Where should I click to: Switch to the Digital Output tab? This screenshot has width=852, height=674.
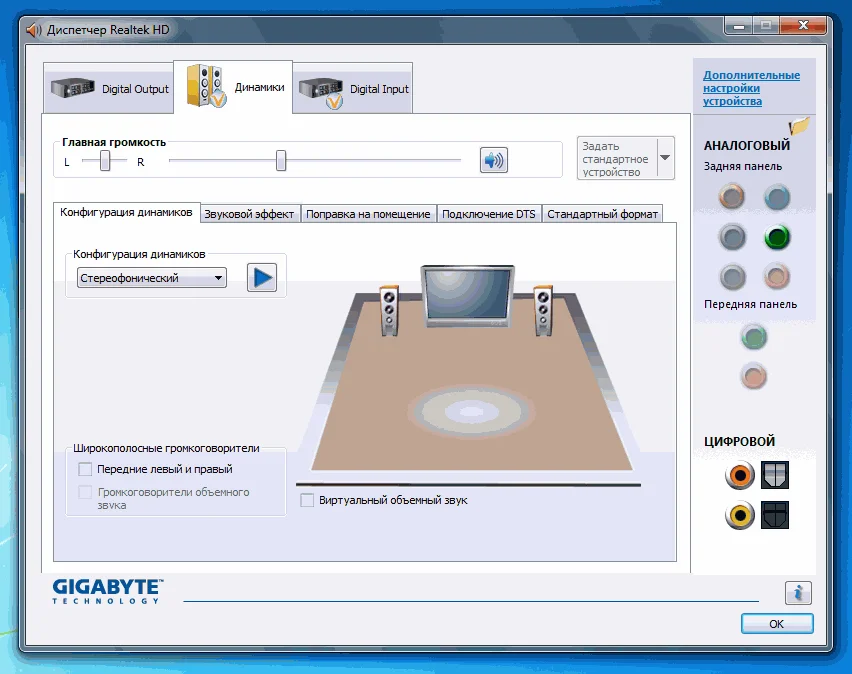[x=109, y=89]
